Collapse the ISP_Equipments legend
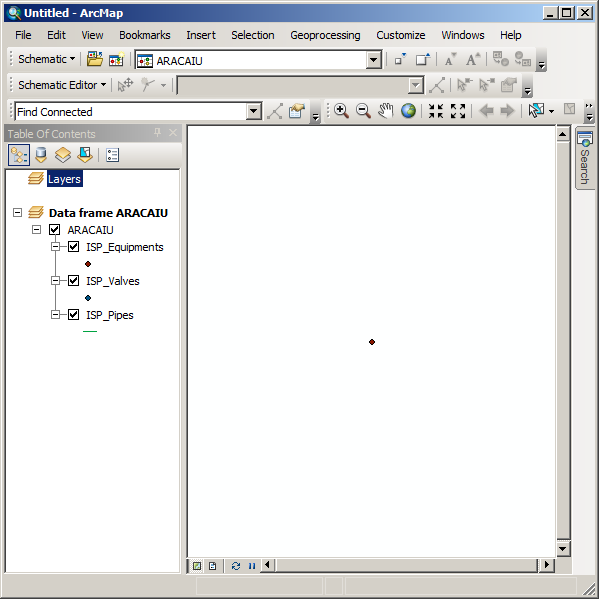The height and width of the screenshot is (599, 599). point(55,246)
